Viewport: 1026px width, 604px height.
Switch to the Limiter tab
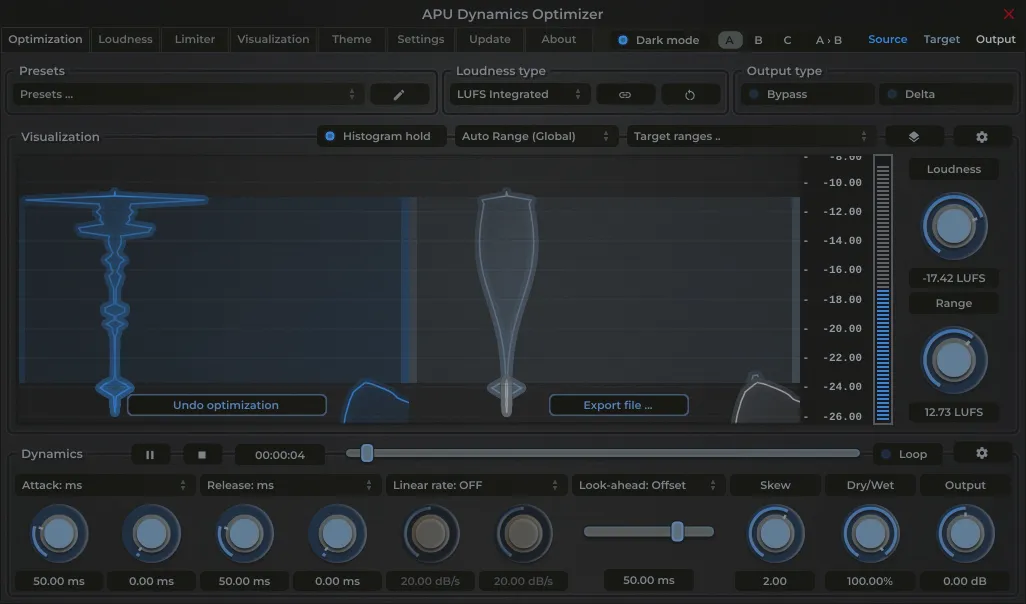(x=194, y=39)
